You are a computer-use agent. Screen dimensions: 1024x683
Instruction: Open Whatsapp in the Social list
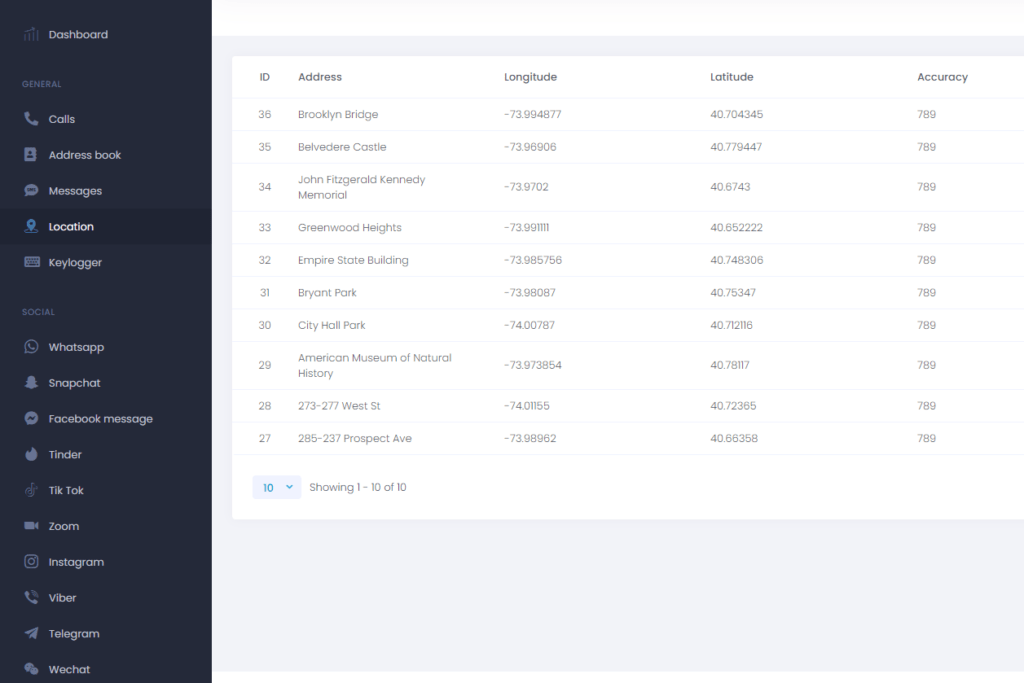point(76,347)
